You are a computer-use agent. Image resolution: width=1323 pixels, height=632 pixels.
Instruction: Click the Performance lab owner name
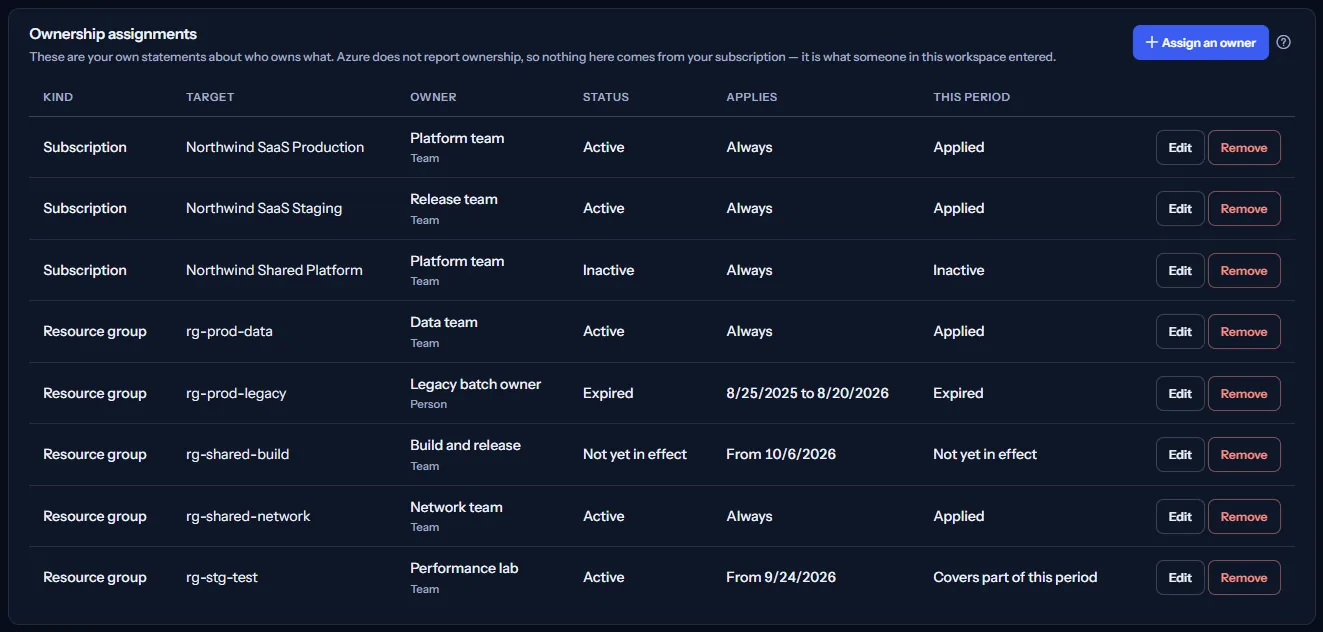point(464,568)
